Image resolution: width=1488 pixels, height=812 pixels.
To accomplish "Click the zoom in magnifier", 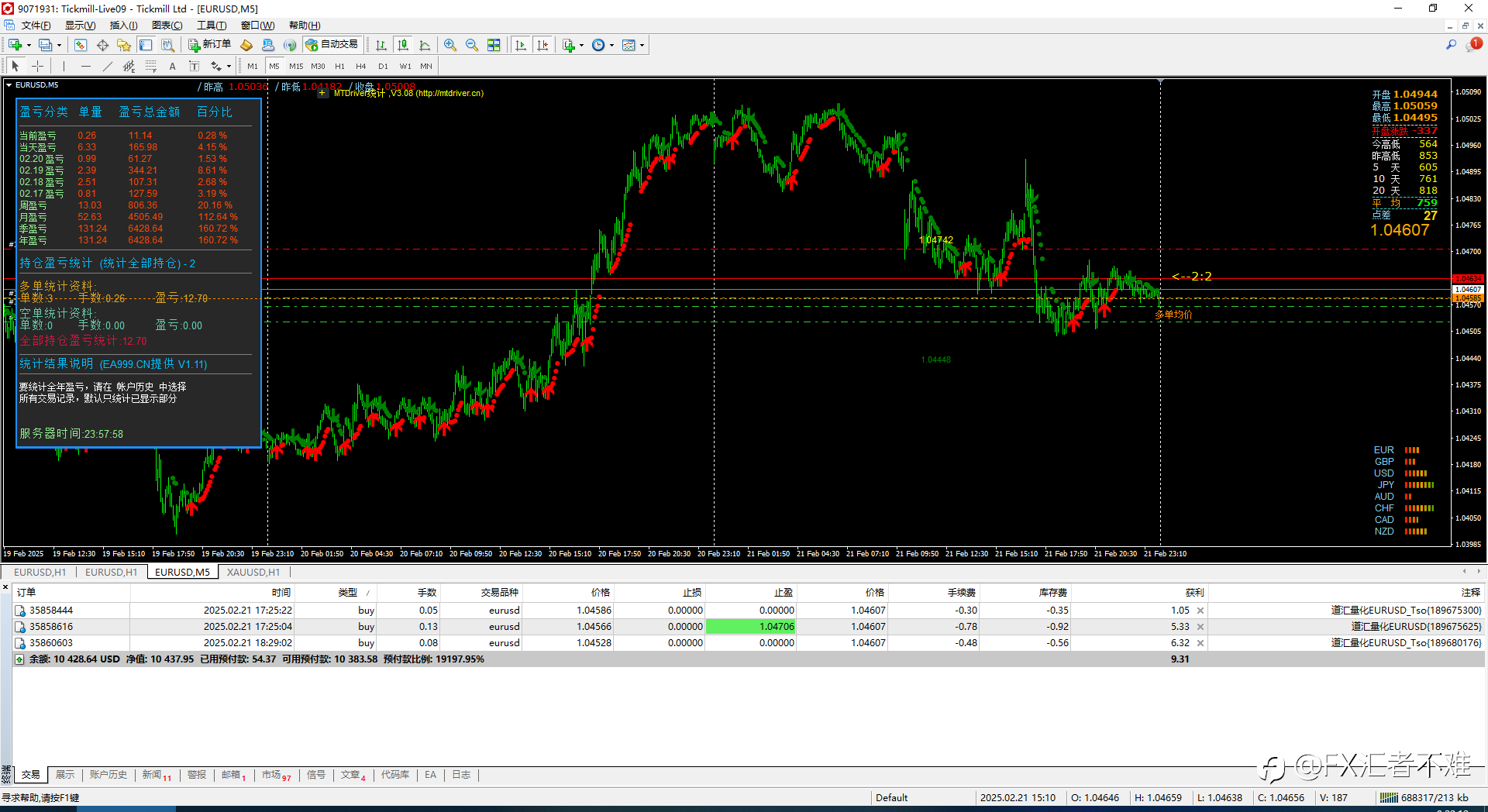I will (450, 45).
